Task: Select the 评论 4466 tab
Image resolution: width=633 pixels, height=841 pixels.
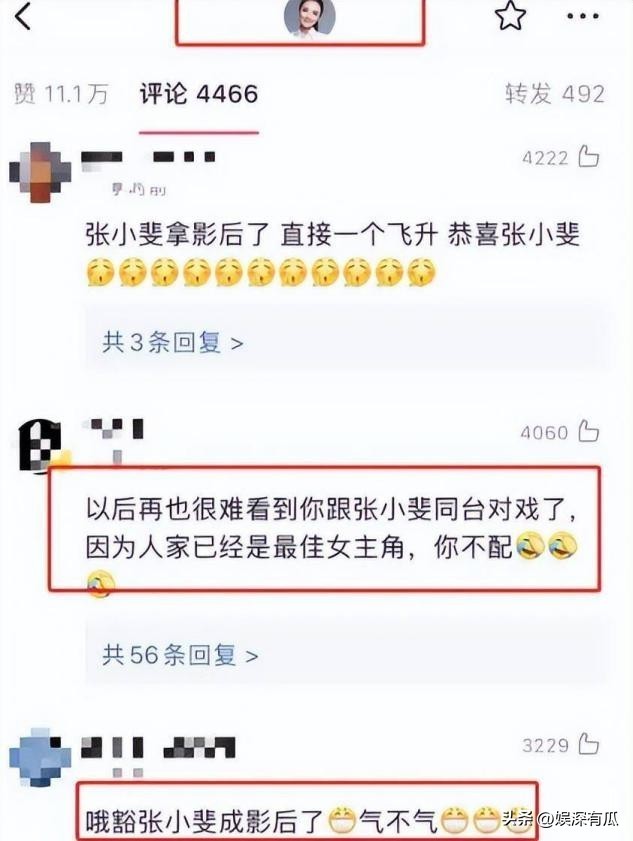Action: point(199,94)
